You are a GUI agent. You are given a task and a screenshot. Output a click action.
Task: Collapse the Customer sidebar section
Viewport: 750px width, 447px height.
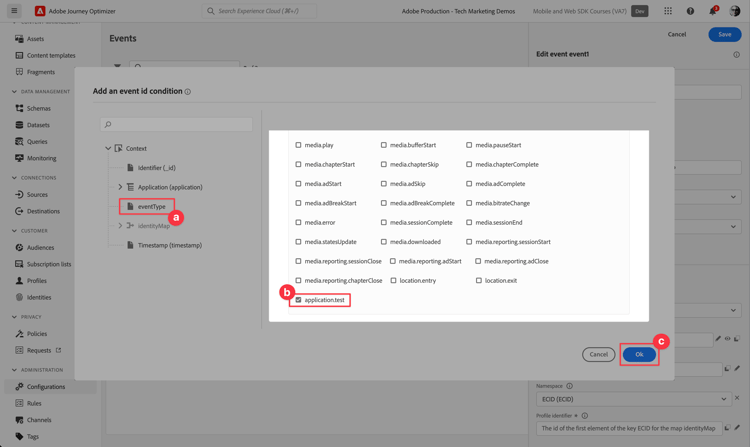coord(14,231)
